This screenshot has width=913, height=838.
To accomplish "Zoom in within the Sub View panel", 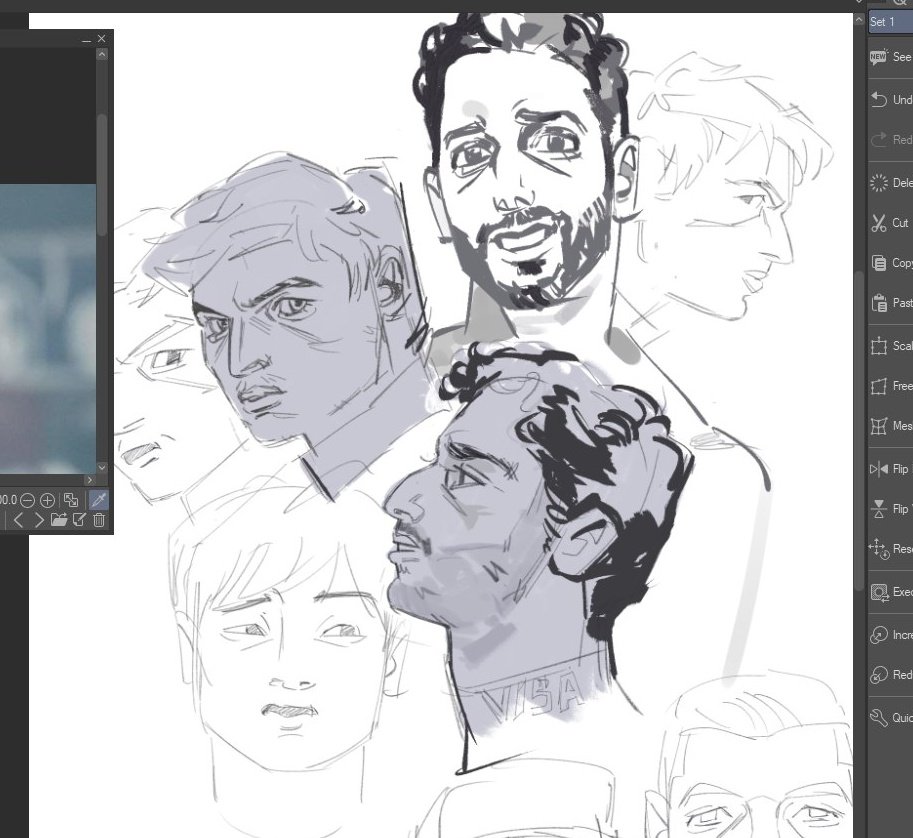I will 47,500.
